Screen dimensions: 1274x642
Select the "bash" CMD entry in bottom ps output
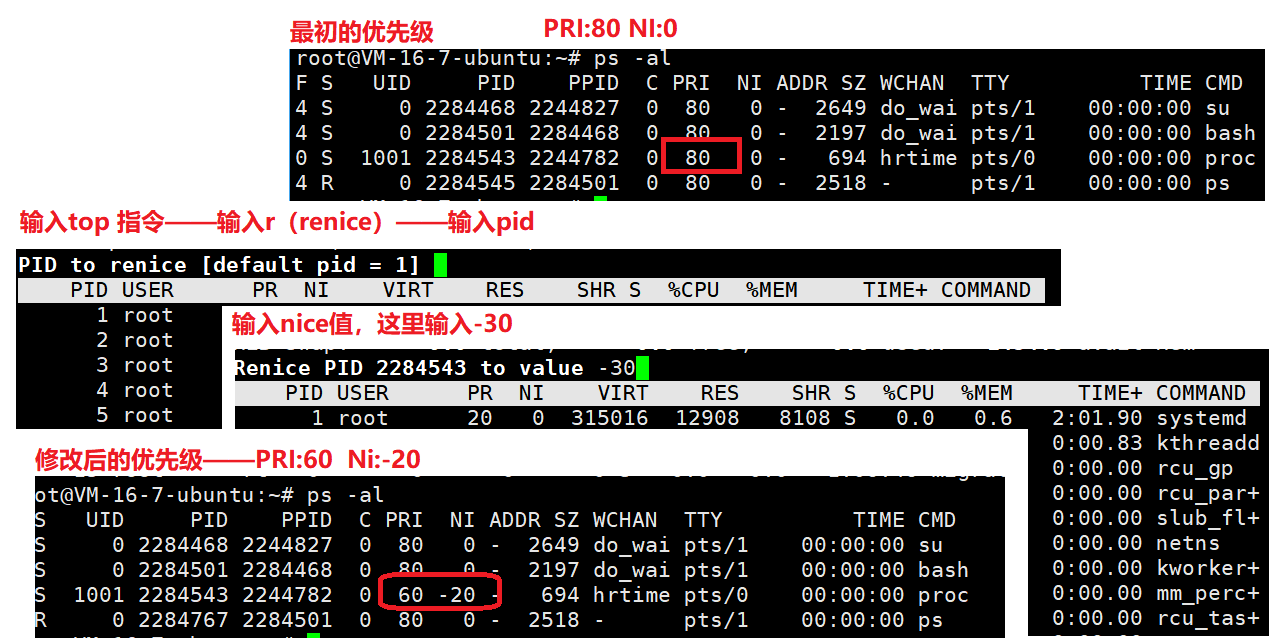pos(943,570)
